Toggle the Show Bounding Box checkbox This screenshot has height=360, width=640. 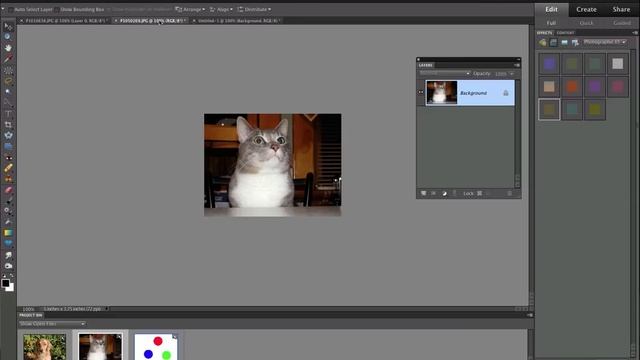[x=57, y=9]
